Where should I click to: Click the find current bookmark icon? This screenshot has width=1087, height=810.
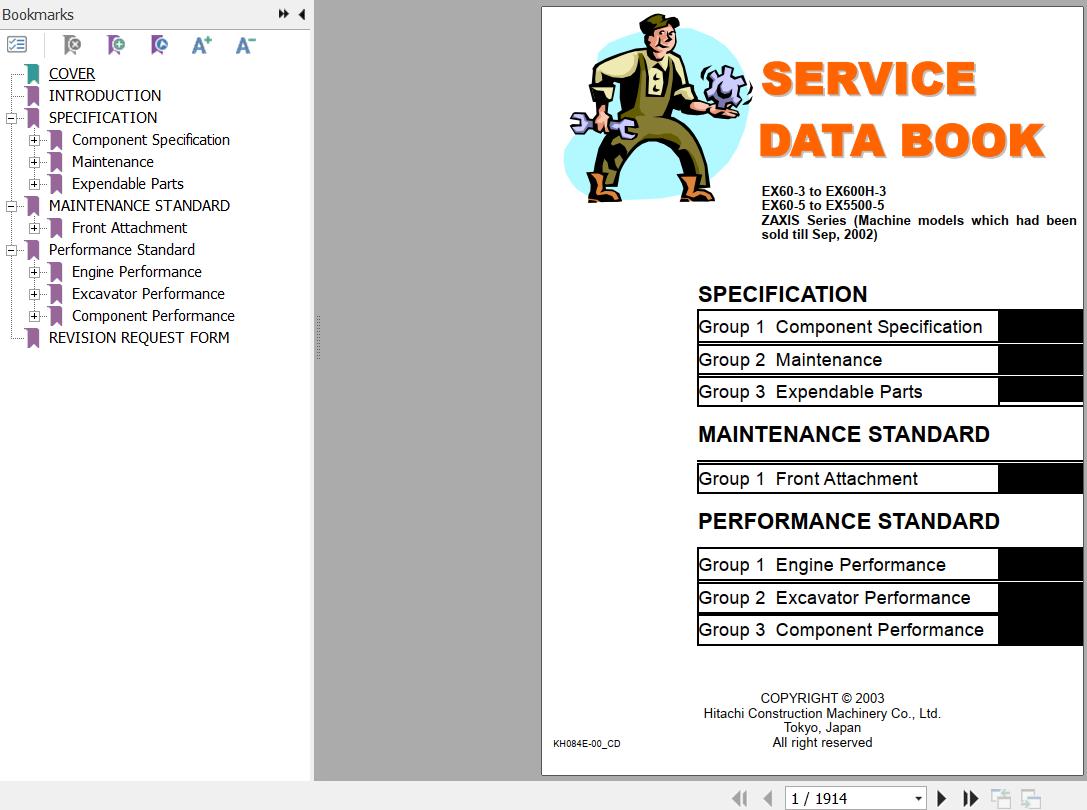(159, 45)
